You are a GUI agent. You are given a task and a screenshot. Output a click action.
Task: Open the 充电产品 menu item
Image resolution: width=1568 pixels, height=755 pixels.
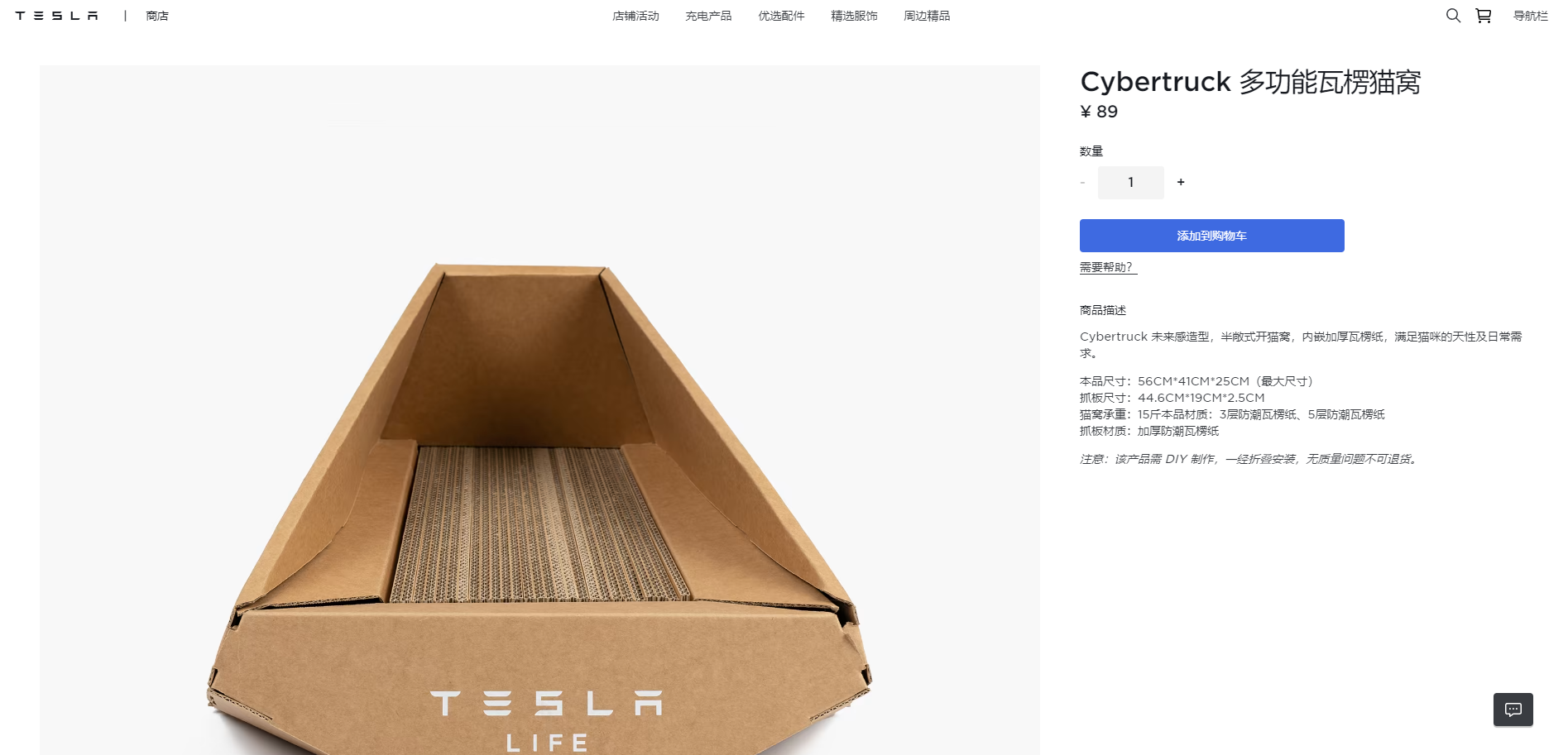[708, 16]
